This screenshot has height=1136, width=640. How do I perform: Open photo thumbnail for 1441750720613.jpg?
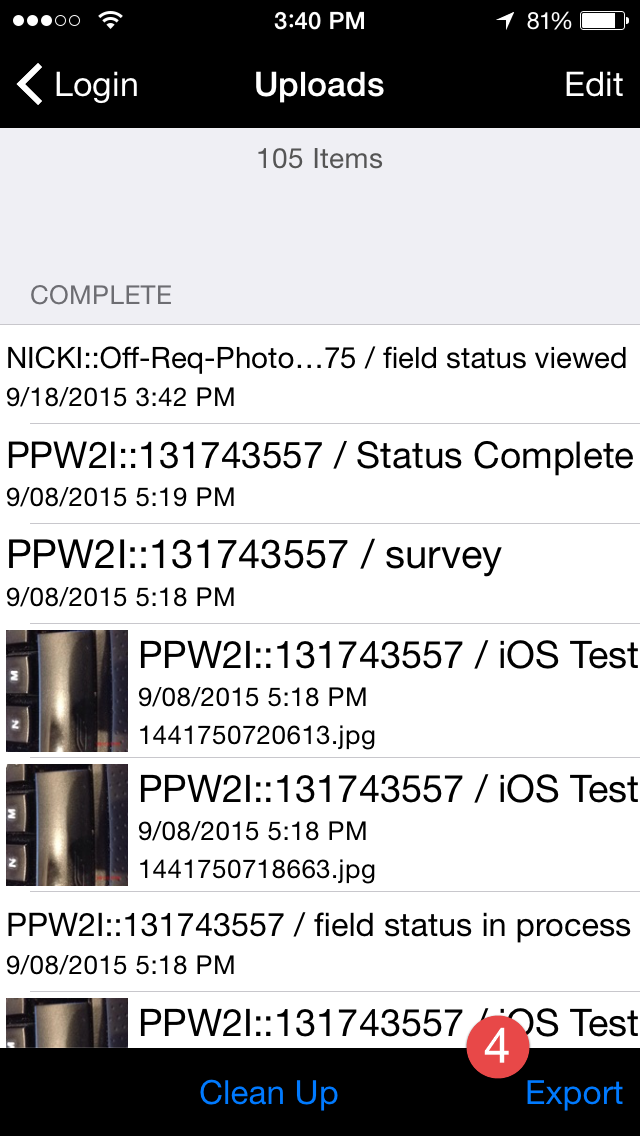(67, 691)
